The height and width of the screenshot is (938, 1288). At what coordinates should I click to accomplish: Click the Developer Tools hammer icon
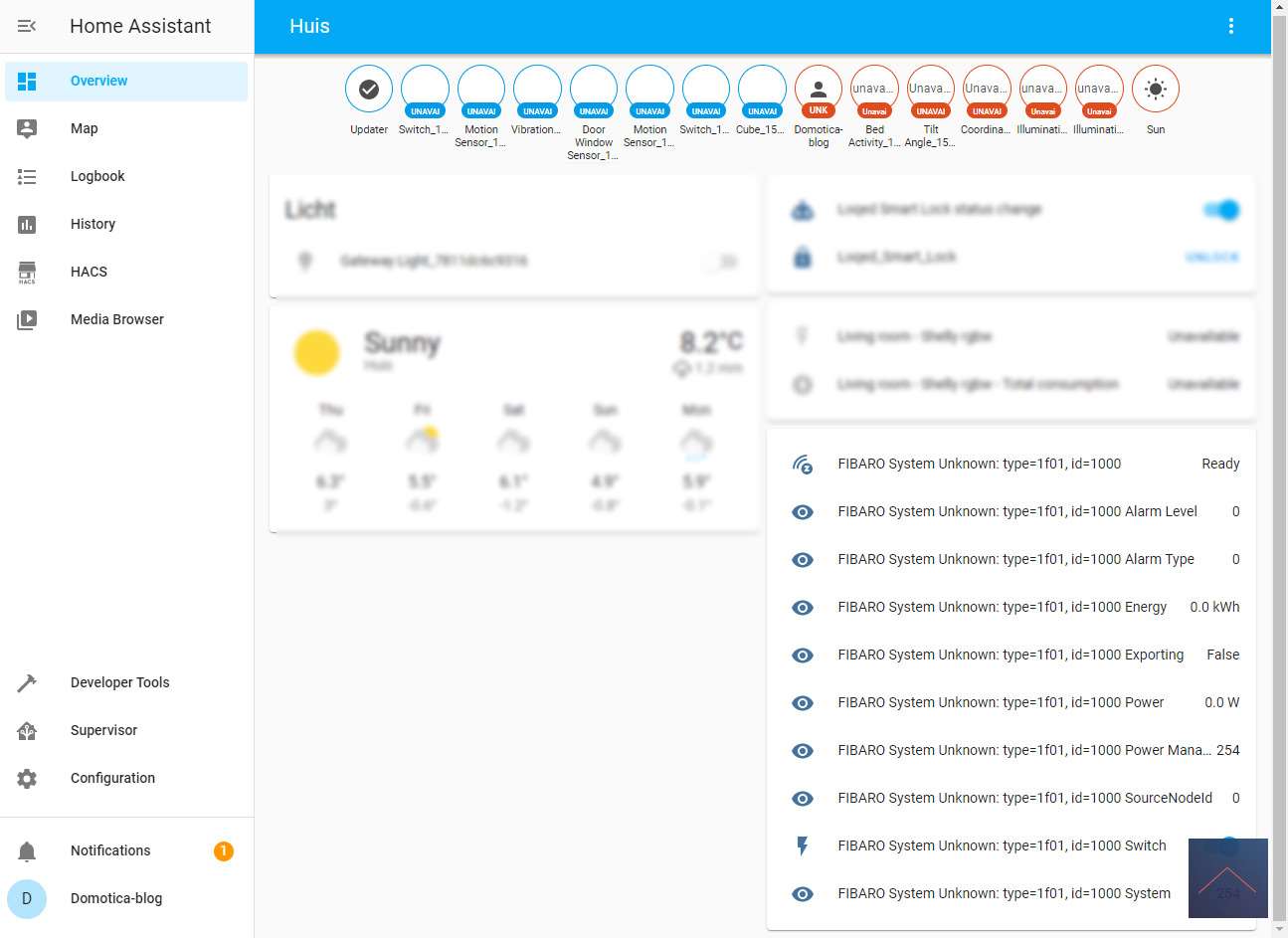(27, 682)
